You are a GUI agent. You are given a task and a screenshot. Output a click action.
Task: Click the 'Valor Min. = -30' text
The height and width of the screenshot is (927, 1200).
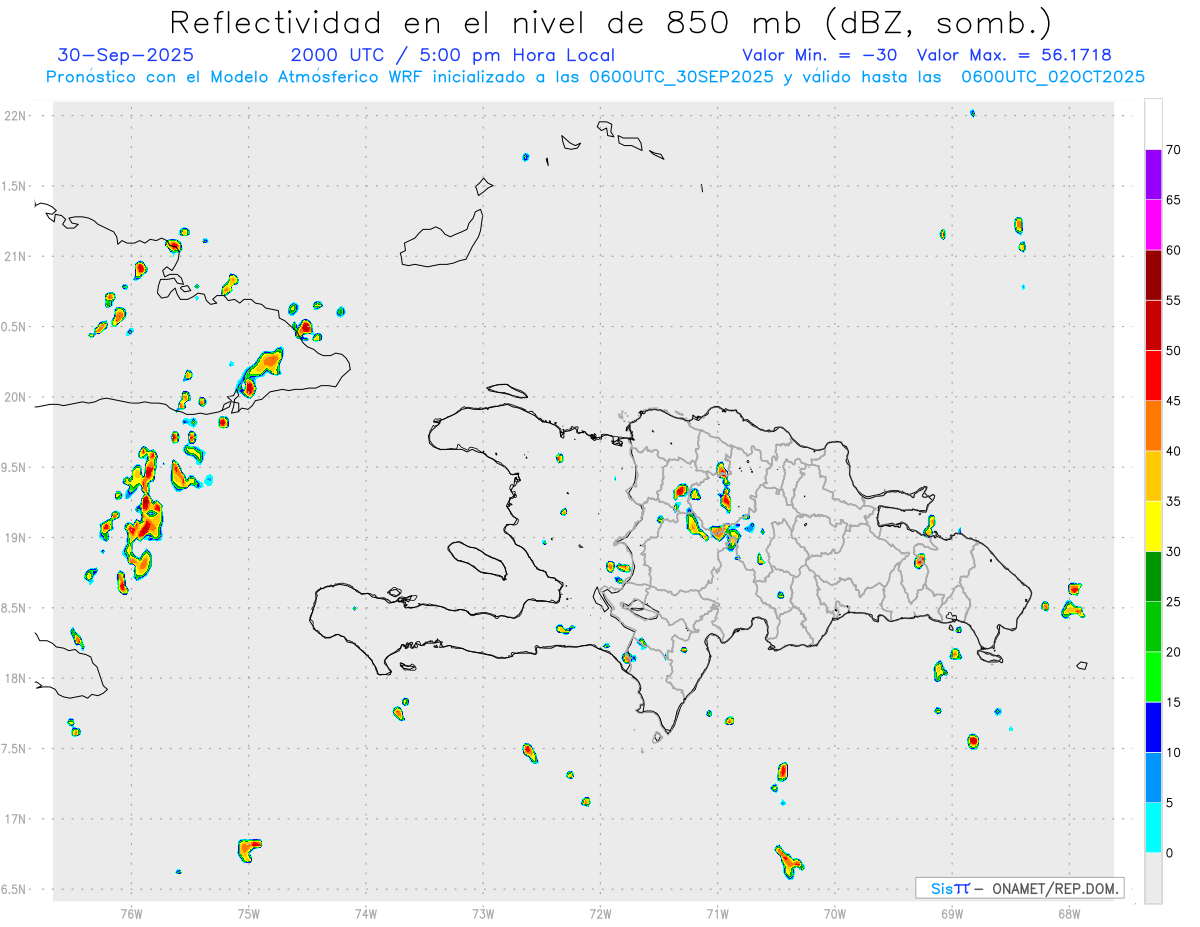(820, 55)
